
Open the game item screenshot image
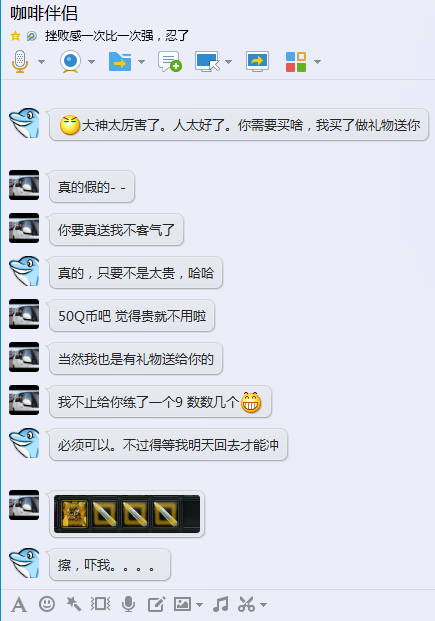127,514
